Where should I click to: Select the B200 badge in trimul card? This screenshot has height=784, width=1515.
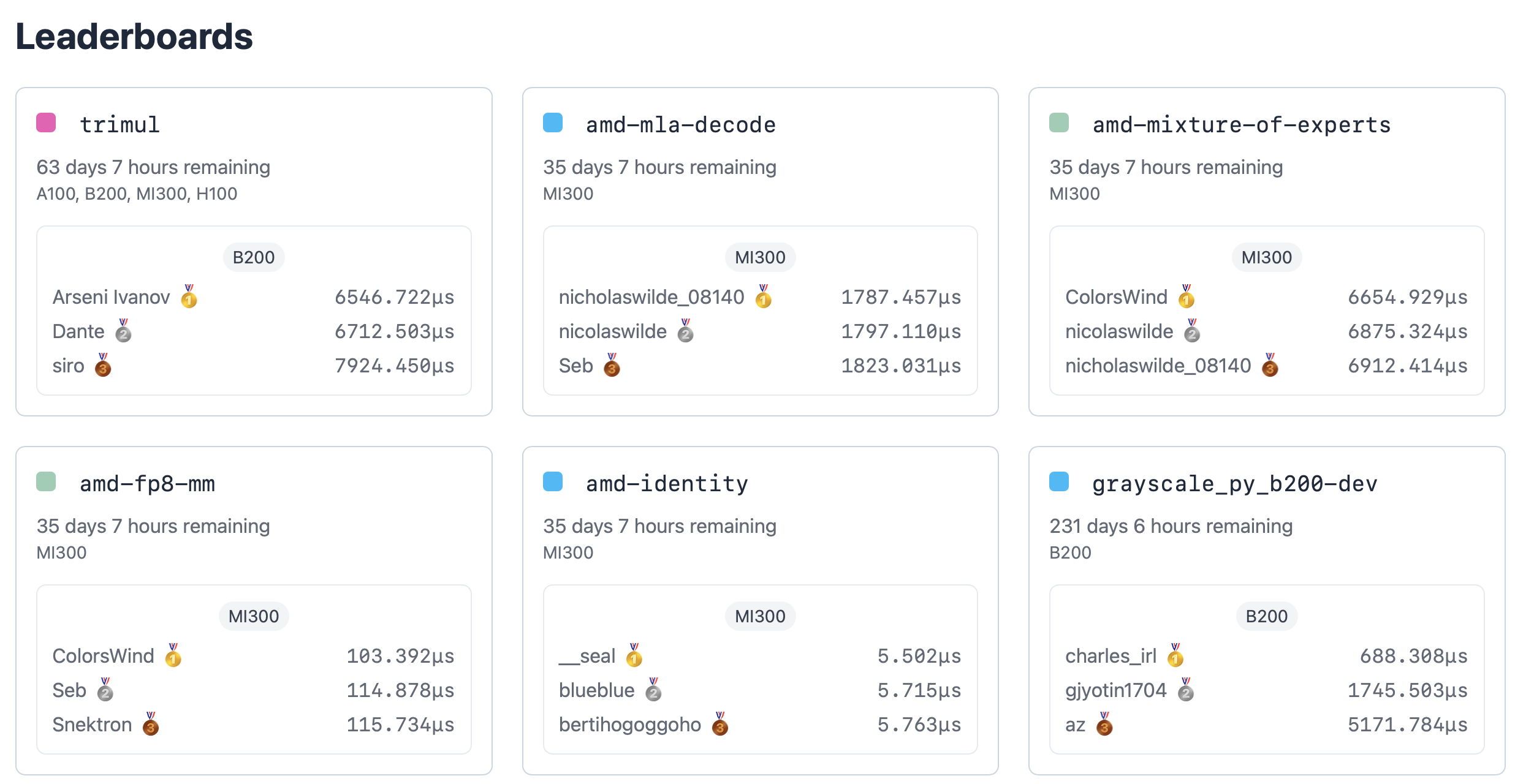pyautogui.click(x=254, y=257)
